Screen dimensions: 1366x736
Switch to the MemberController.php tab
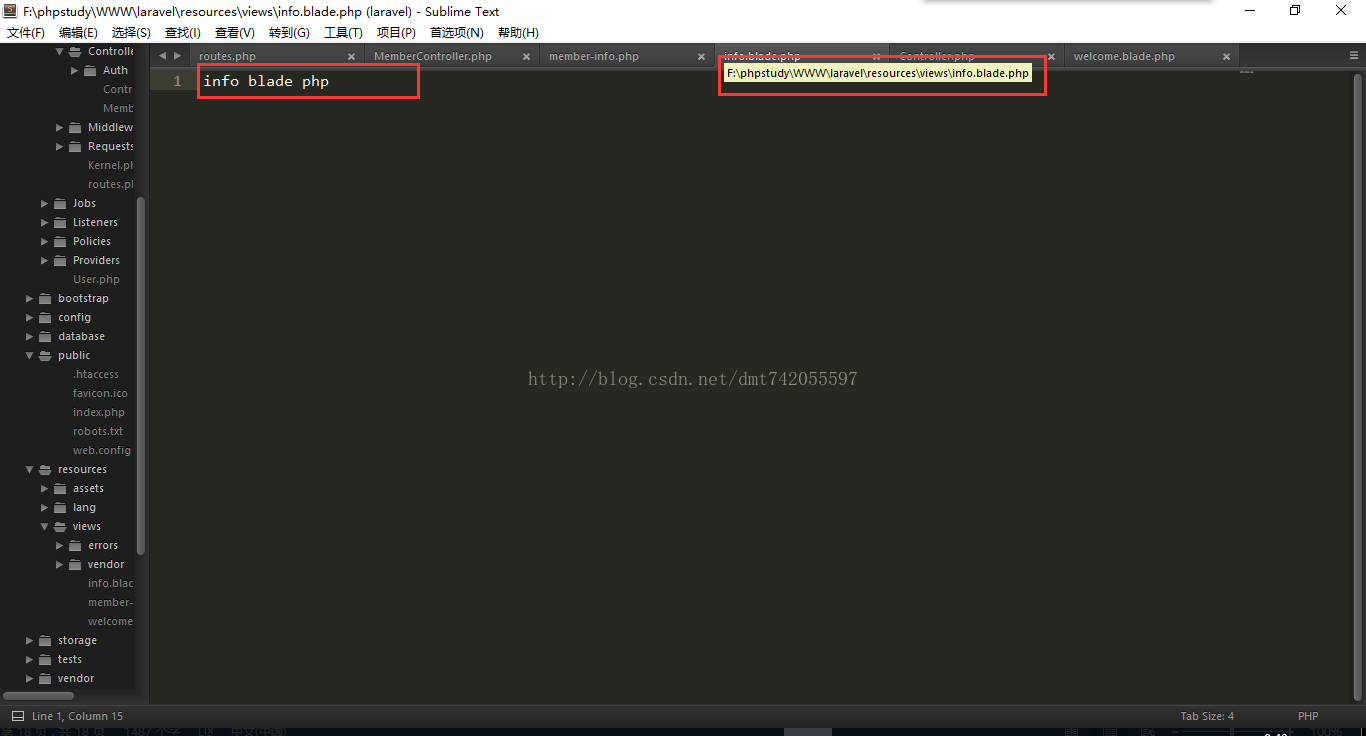pos(433,57)
